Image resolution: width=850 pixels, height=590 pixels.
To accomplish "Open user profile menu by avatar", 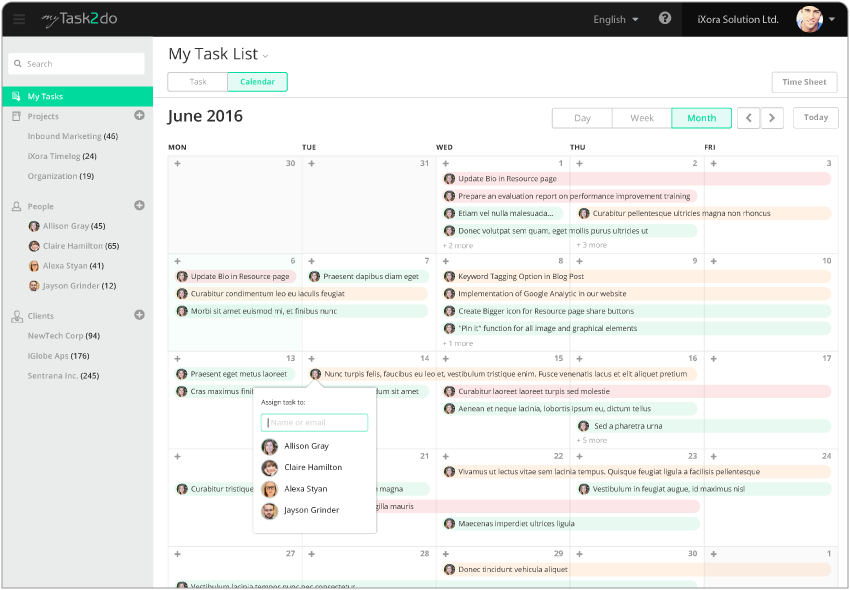I will pyautogui.click(x=810, y=19).
